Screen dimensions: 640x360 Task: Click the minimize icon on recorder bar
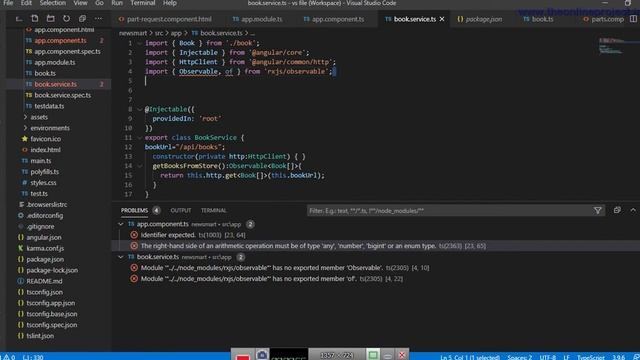pos(387,356)
